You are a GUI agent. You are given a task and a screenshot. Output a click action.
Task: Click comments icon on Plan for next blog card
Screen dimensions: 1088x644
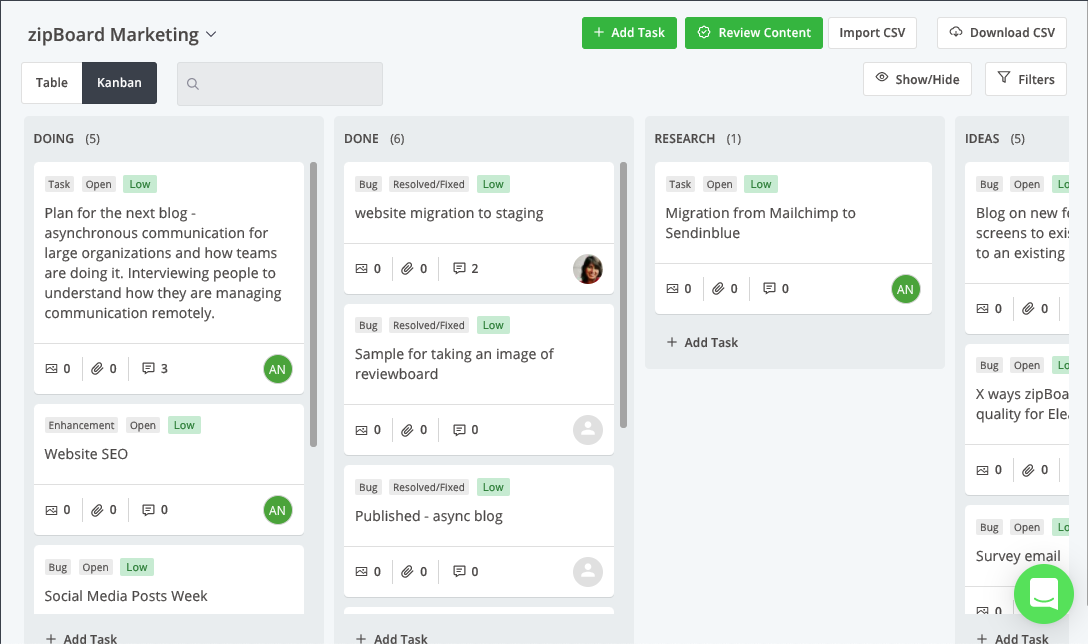[x=148, y=368]
